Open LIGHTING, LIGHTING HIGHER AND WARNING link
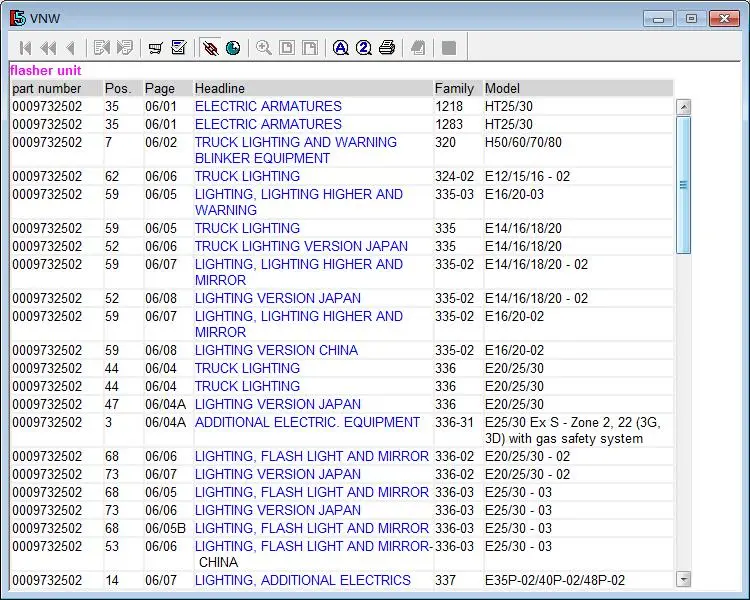750x600 pixels. click(x=298, y=202)
